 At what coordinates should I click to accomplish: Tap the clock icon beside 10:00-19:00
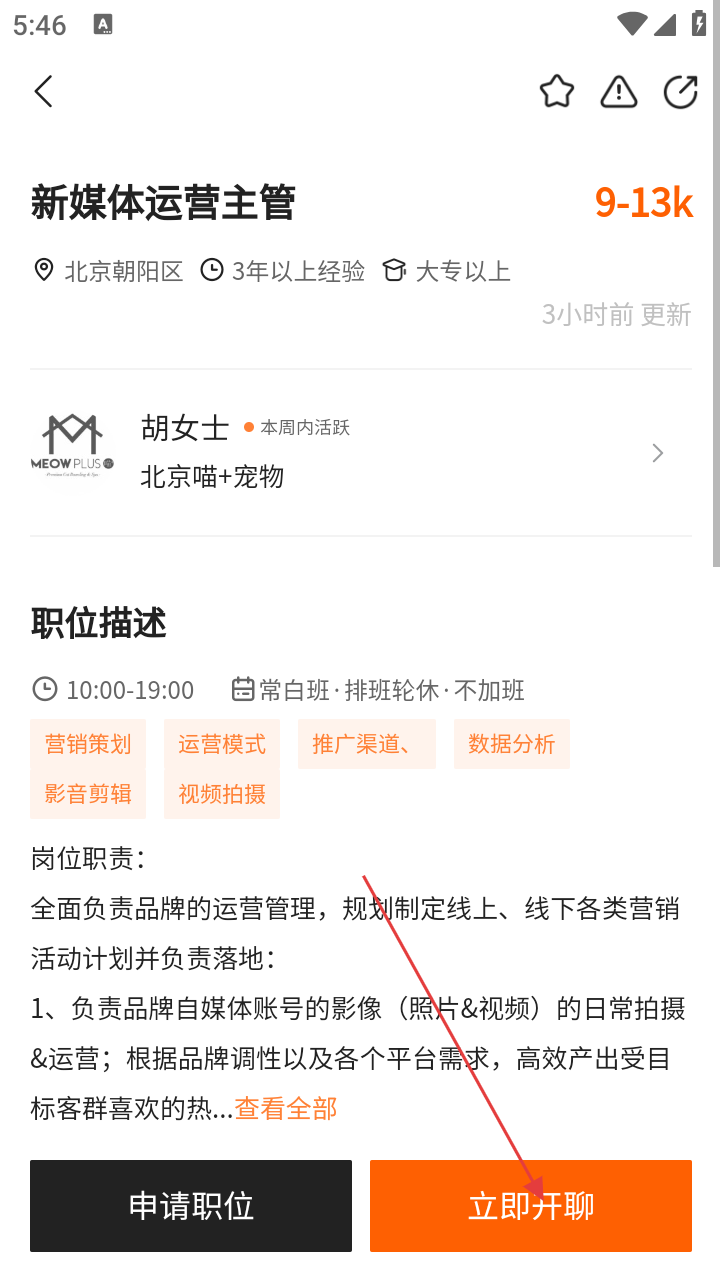pyautogui.click(x=45, y=689)
